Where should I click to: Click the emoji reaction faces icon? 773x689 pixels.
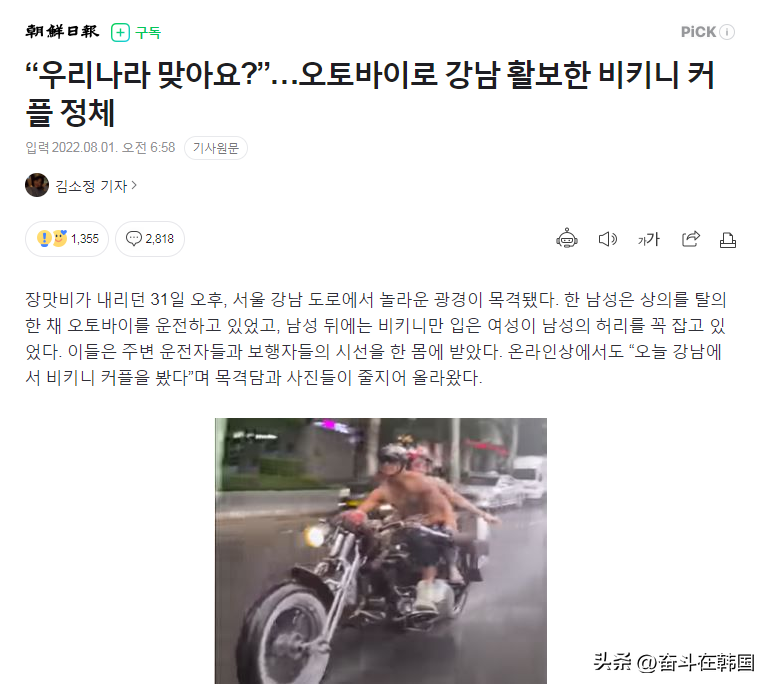pos(52,239)
